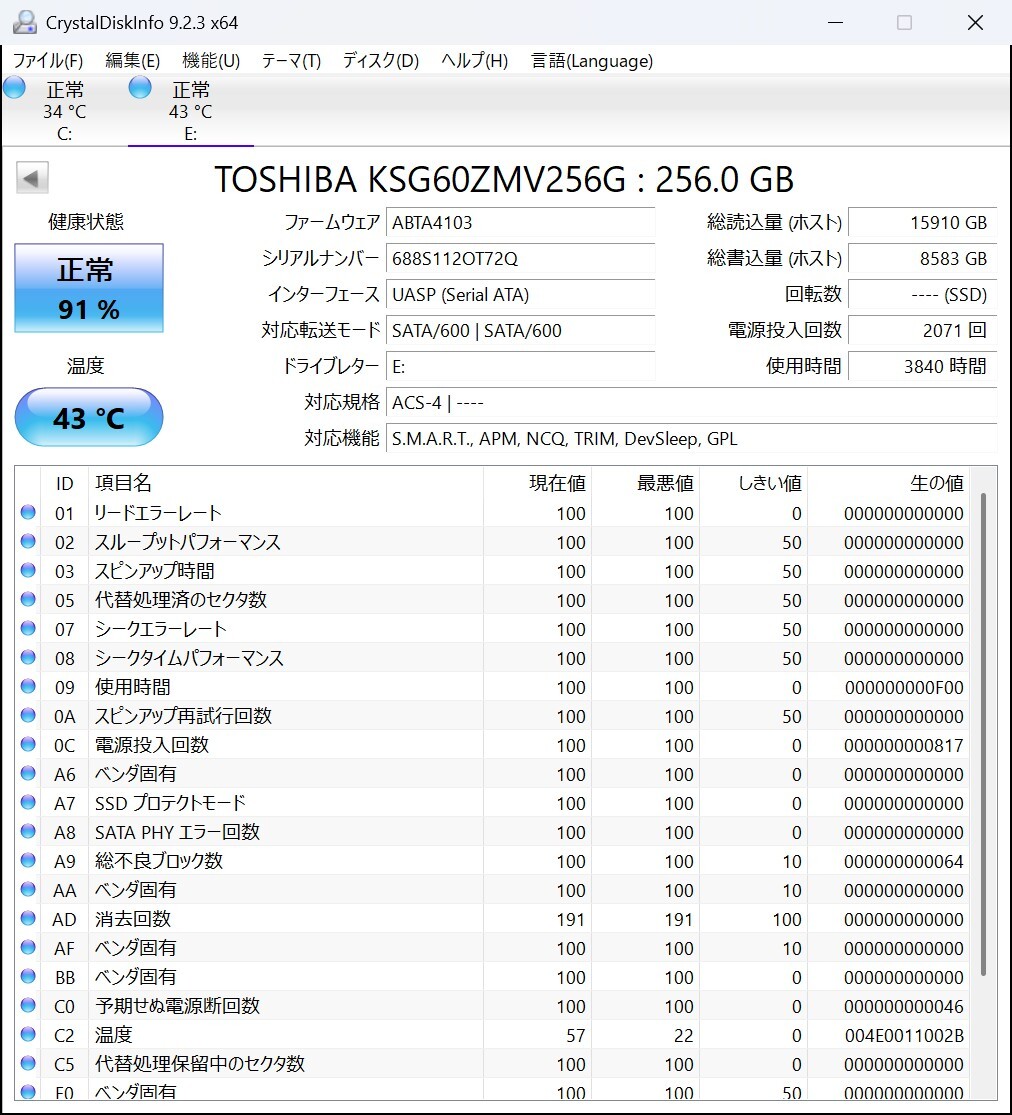This screenshot has width=1012, height=1115.
Task: Open the ディスク(D) menu
Action: 380,61
